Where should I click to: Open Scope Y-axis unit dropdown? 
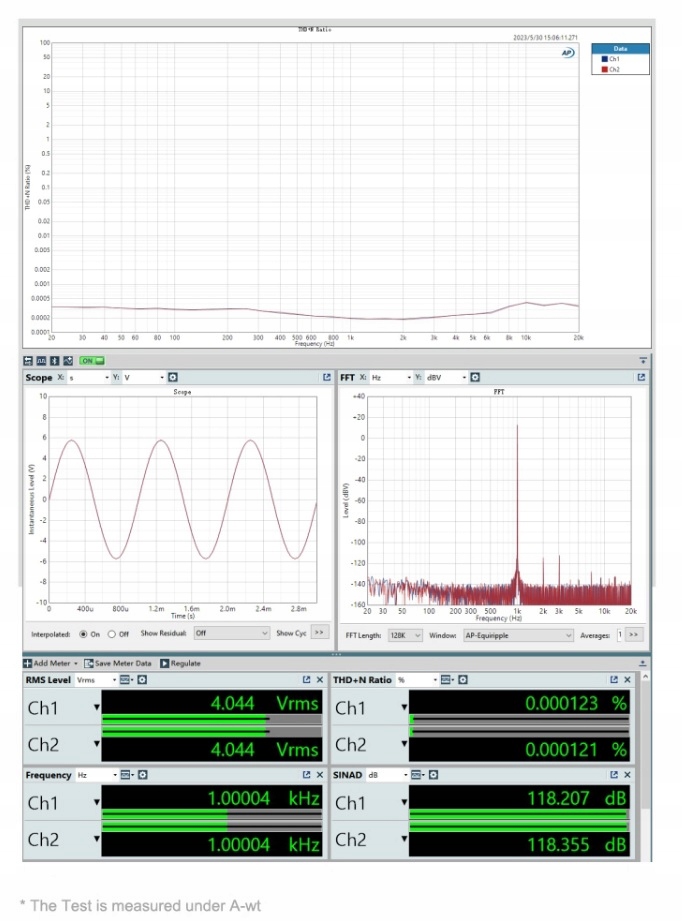pyautogui.click(x=144, y=377)
